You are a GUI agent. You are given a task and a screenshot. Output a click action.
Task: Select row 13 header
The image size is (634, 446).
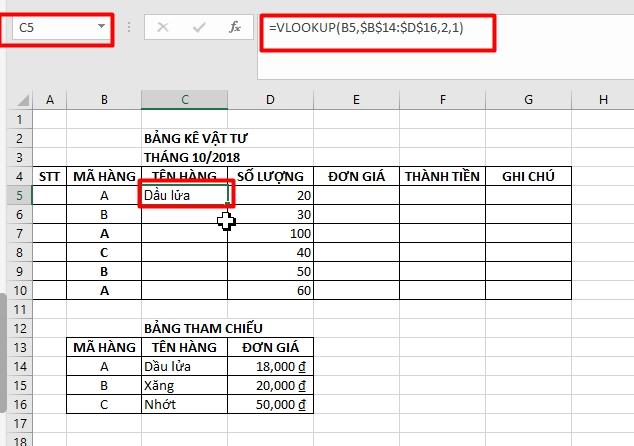19,348
